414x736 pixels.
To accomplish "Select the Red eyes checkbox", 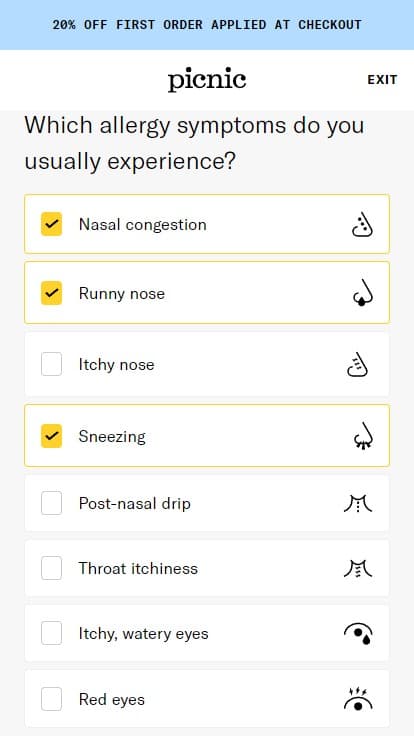I will coord(51,699).
